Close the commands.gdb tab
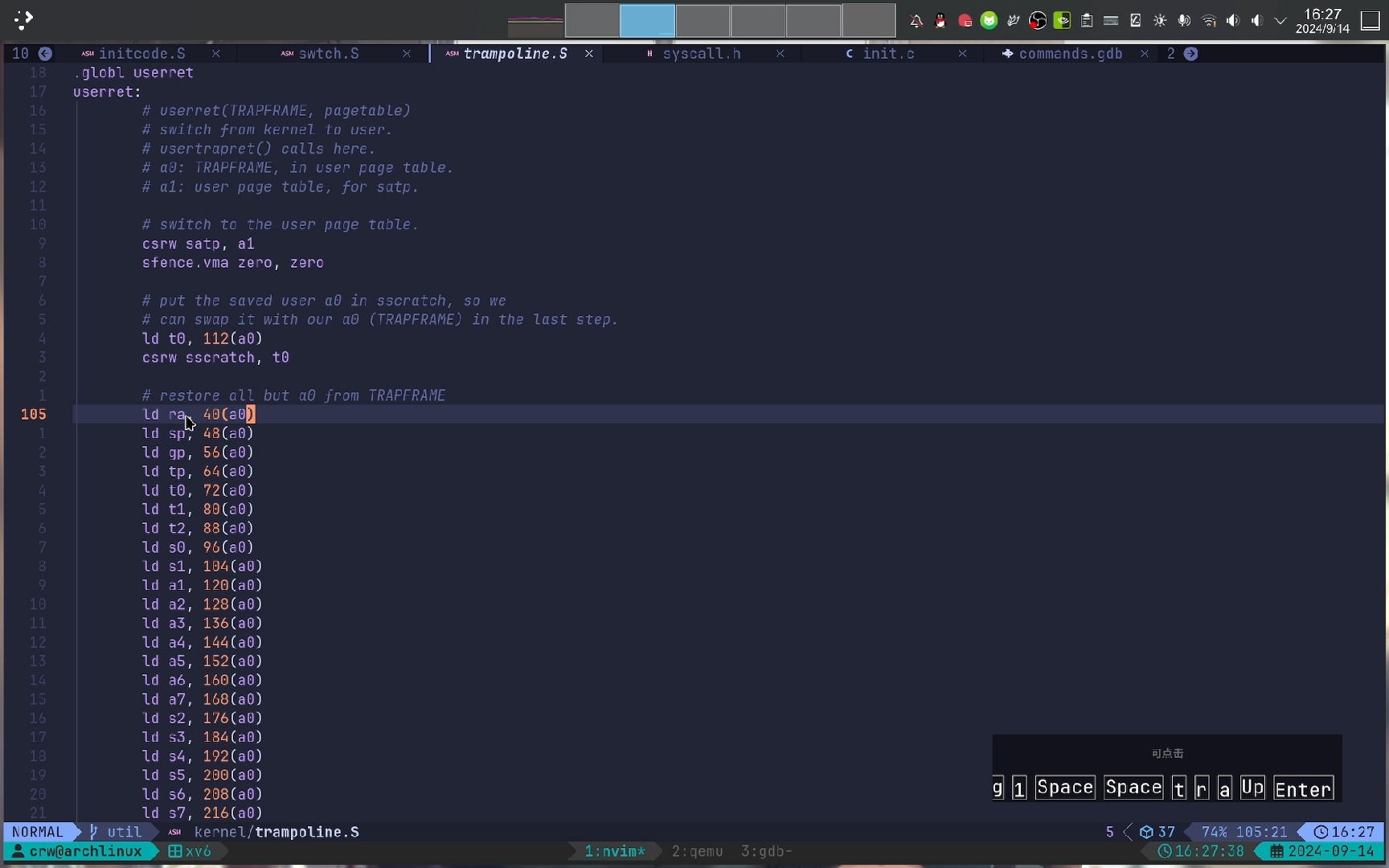Image resolution: width=1389 pixels, height=868 pixels. [1145, 54]
